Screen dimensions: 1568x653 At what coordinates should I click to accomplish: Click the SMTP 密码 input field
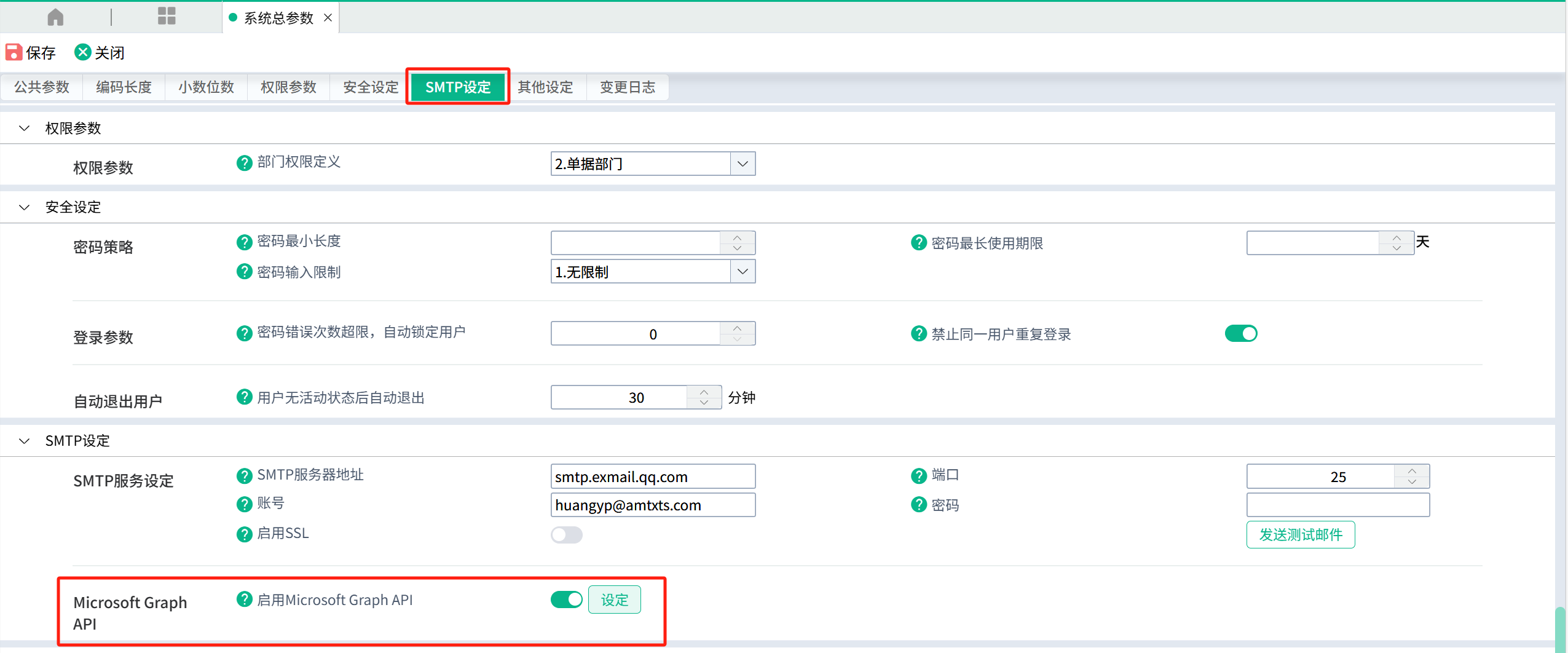[1338, 505]
